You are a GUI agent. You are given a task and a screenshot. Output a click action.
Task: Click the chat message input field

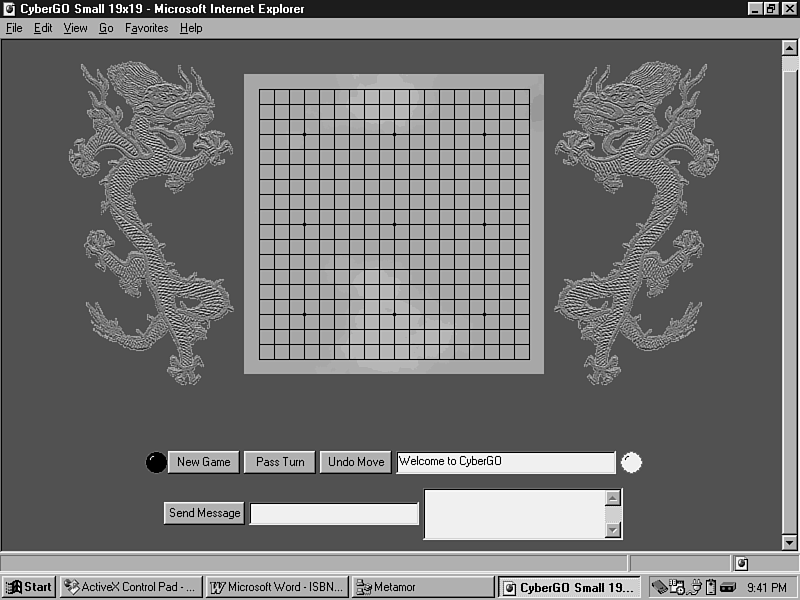(x=334, y=513)
